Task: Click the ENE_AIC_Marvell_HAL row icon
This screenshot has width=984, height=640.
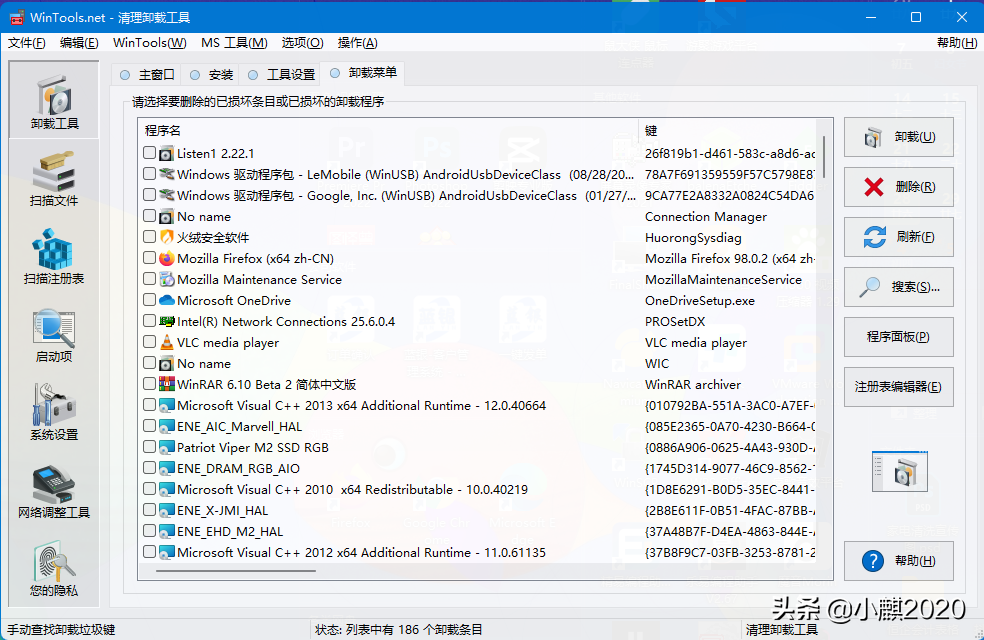Action: [x=166, y=427]
